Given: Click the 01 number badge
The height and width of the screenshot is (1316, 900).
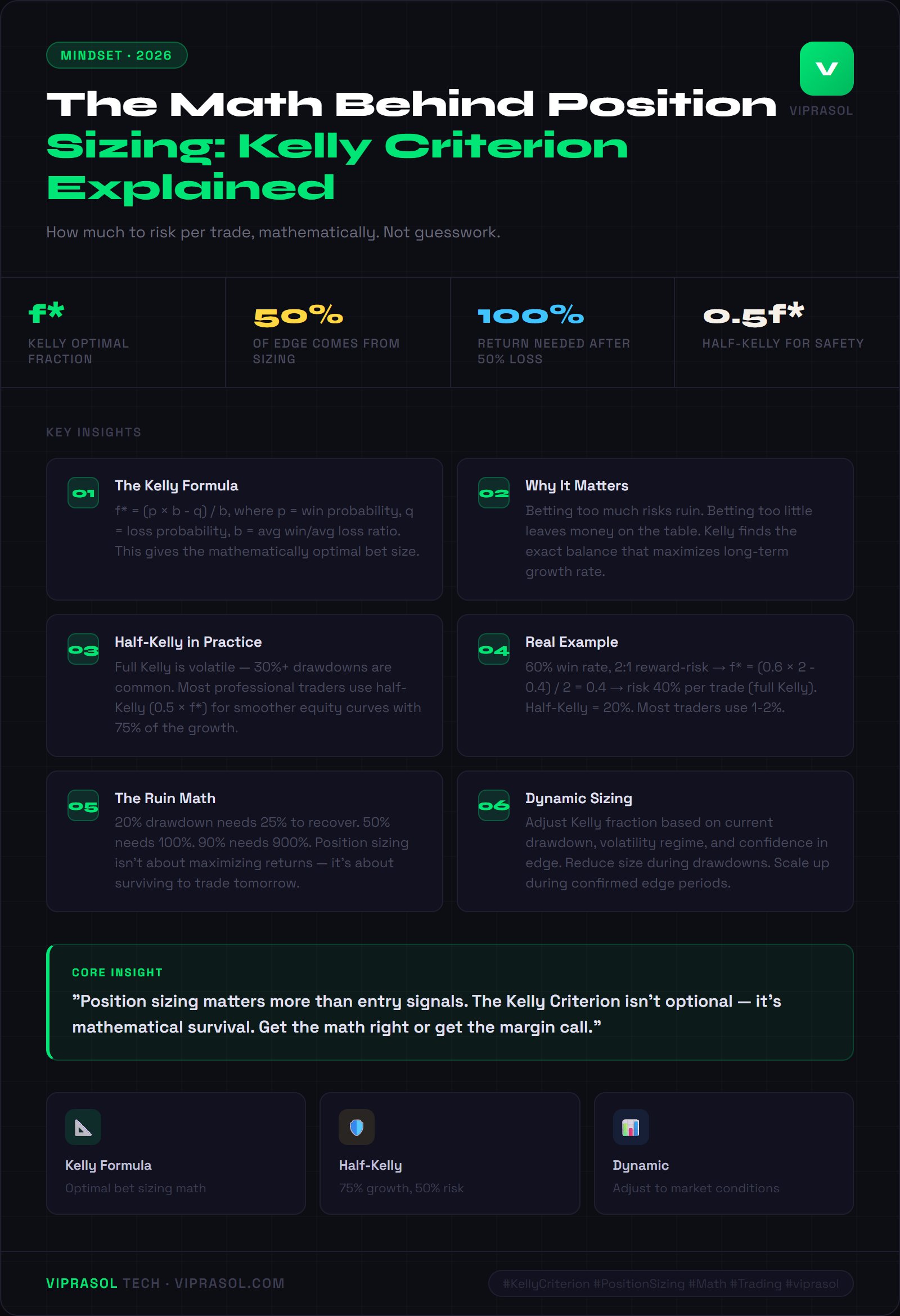Looking at the screenshot, I should [x=83, y=493].
